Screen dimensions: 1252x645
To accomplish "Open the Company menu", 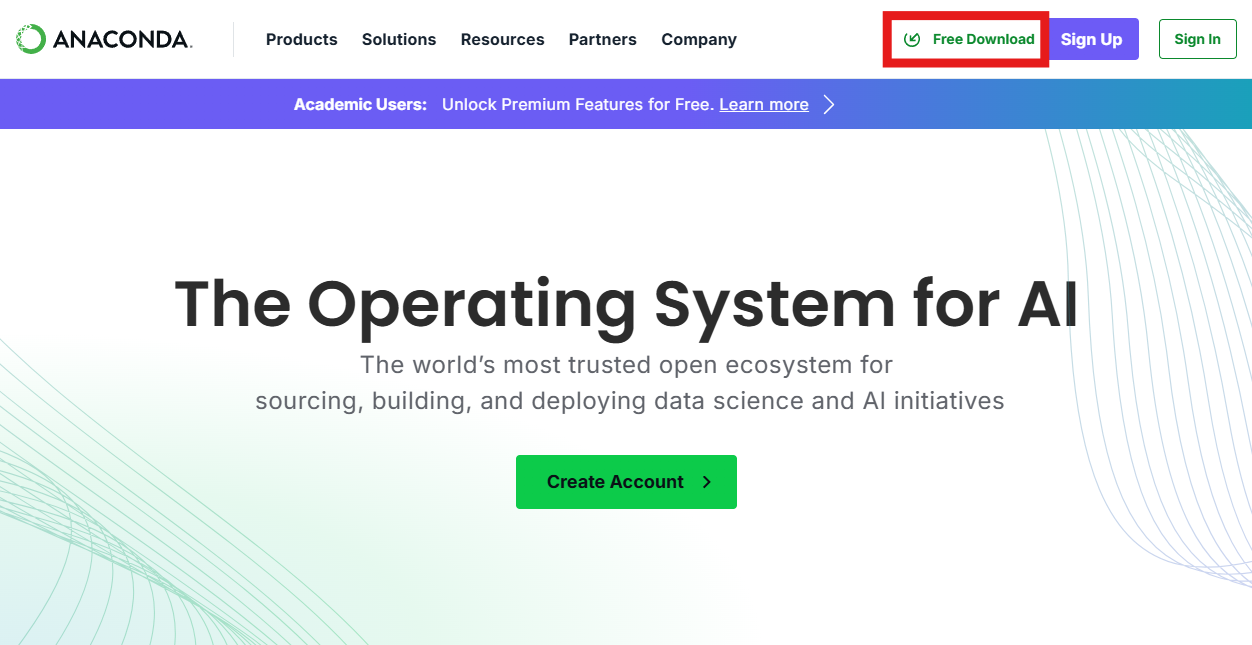I will [x=699, y=39].
